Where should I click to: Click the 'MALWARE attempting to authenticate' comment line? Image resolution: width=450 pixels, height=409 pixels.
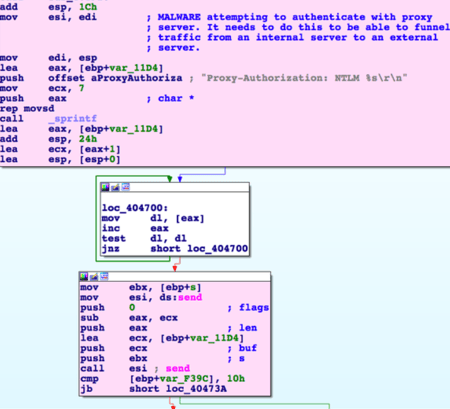click(x=289, y=17)
